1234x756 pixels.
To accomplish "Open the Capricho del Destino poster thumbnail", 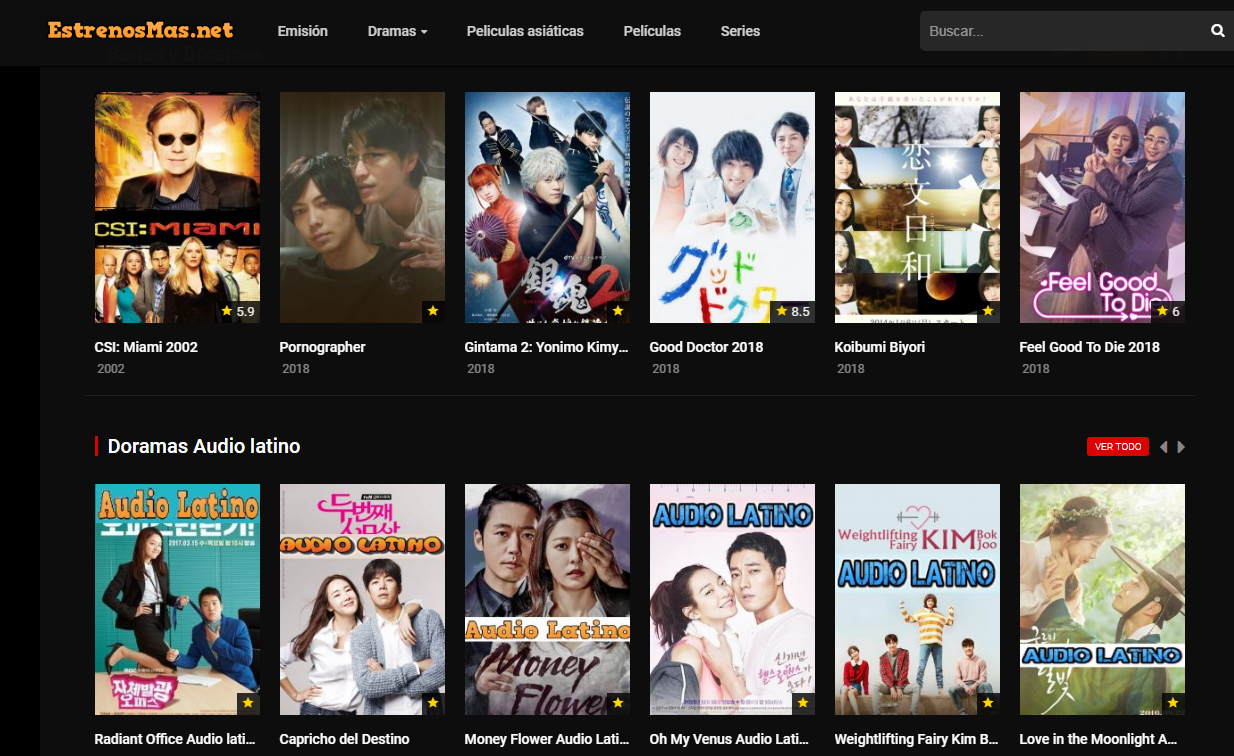I will coord(362,599).
